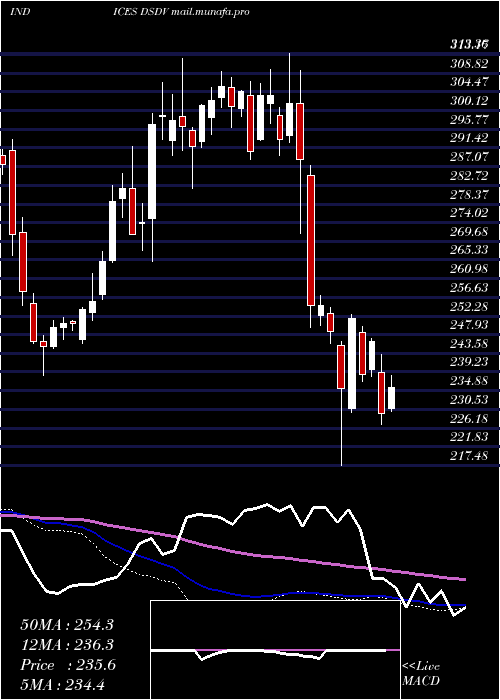
Task: Click the 226.18 price axis label
Action: (x=469, y=418)
